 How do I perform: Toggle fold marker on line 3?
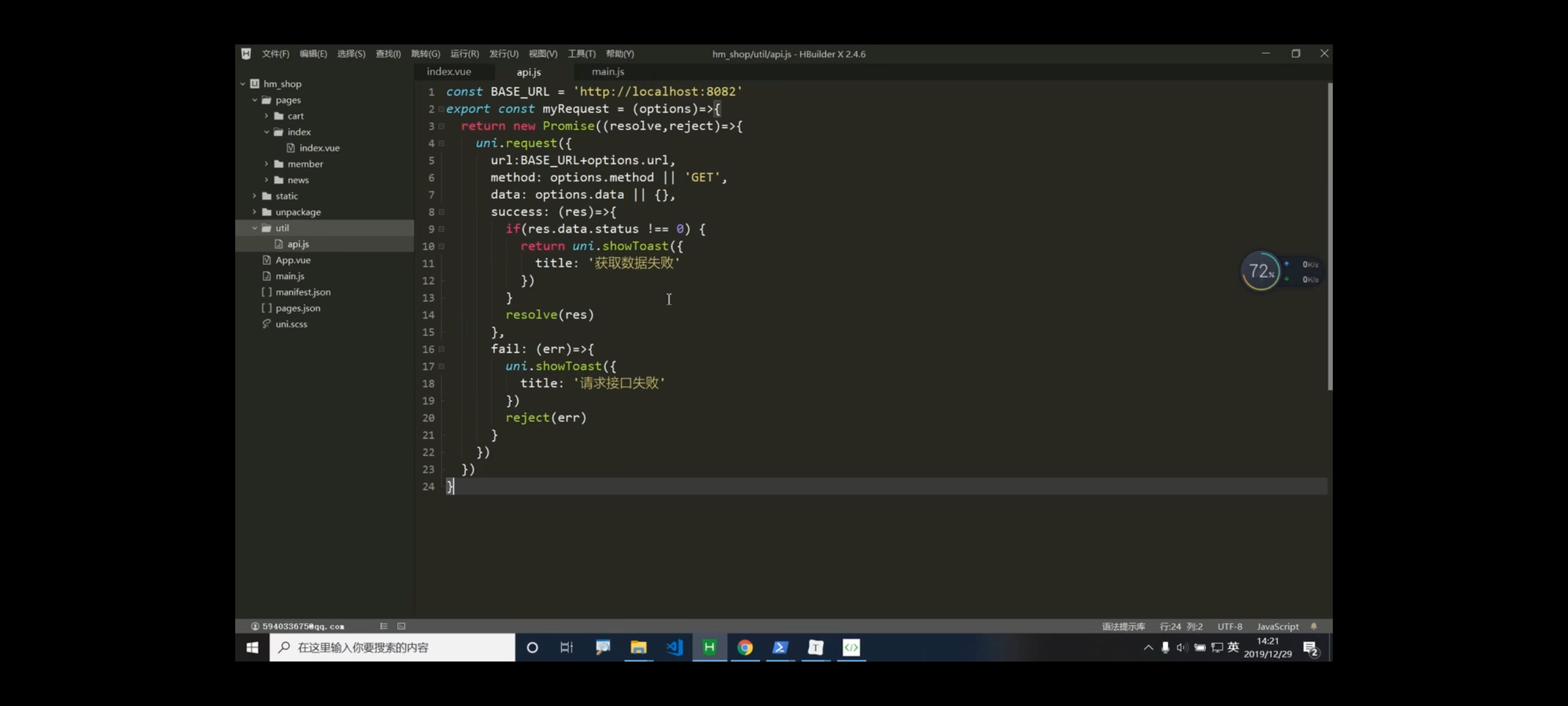coord(442,126)
